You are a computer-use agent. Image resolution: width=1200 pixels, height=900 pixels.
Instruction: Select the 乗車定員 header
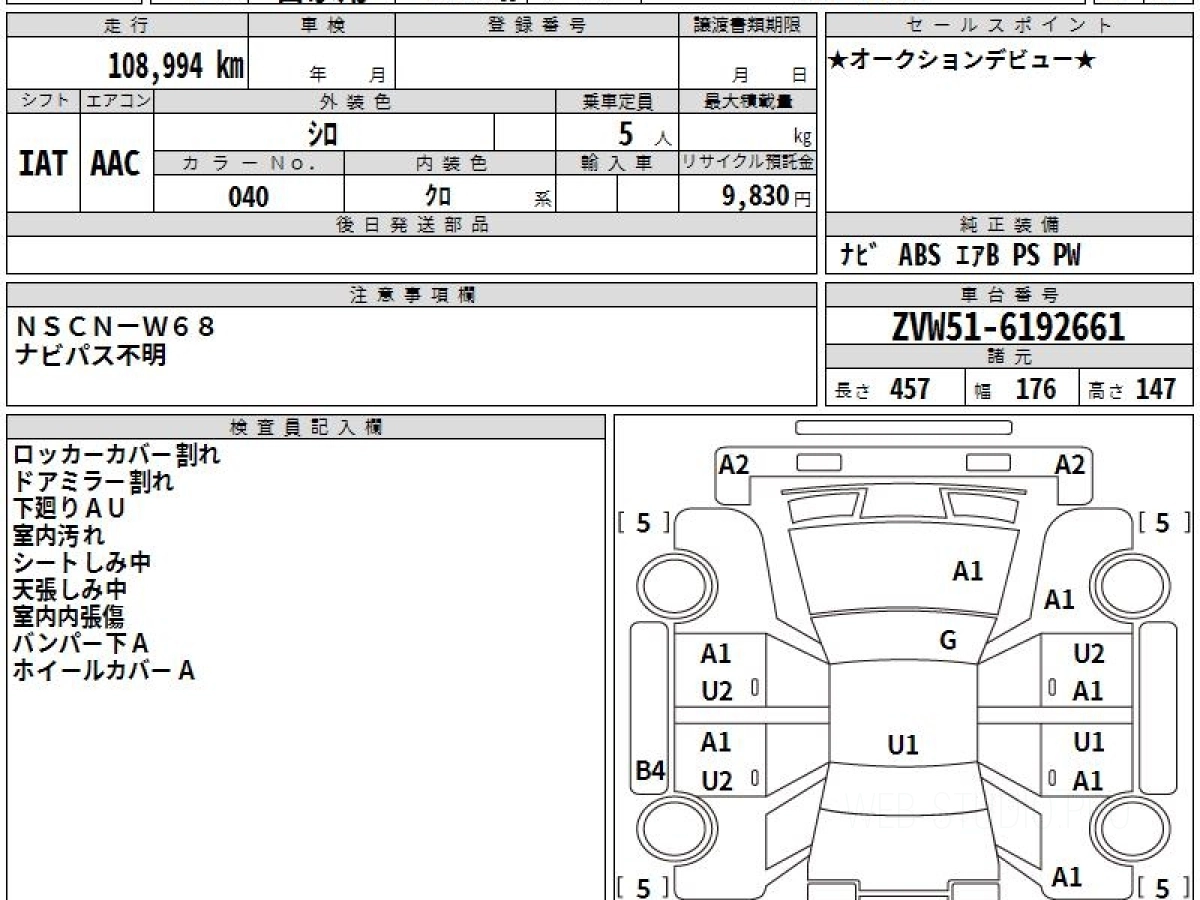click(617, 101)
